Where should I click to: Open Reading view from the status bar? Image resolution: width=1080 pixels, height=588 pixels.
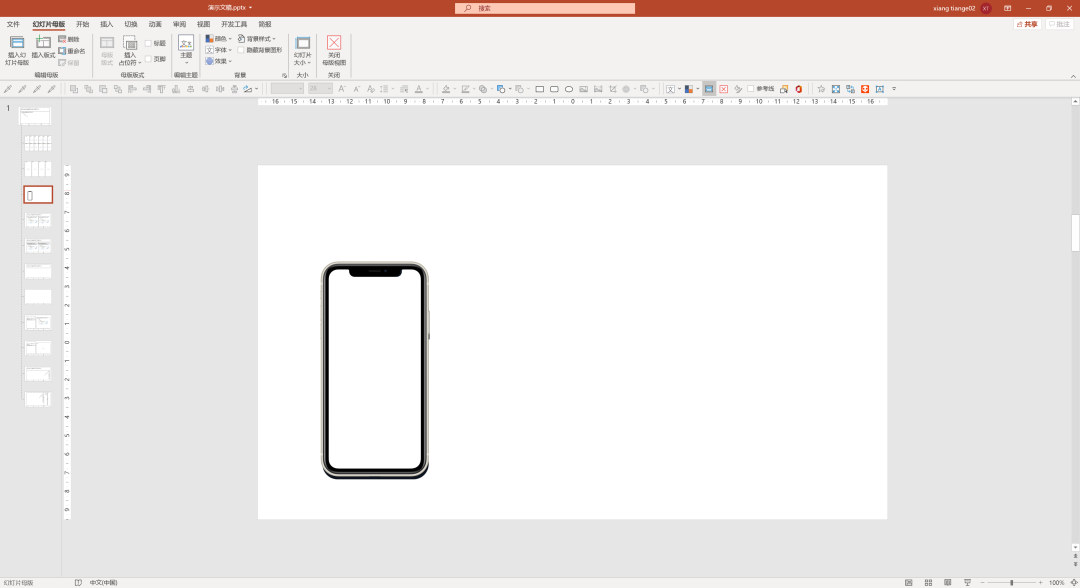(947, 582)
